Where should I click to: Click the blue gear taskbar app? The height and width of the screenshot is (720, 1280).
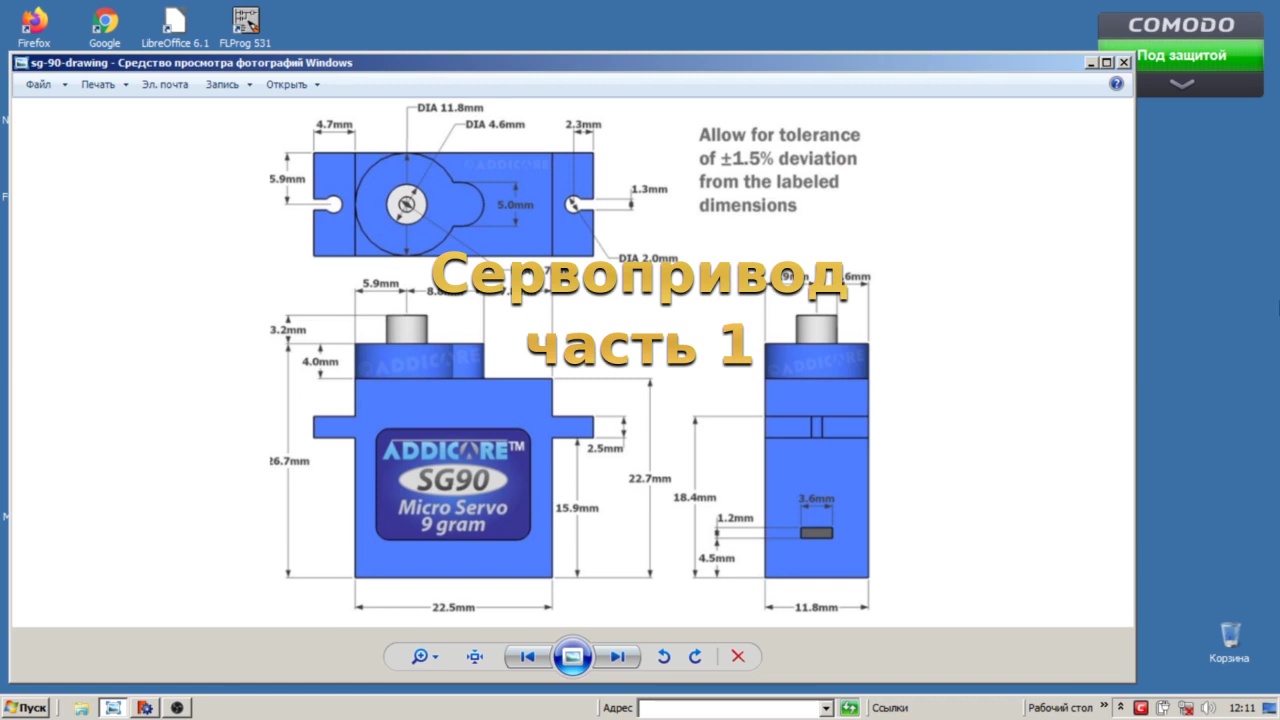coord(145,708)
